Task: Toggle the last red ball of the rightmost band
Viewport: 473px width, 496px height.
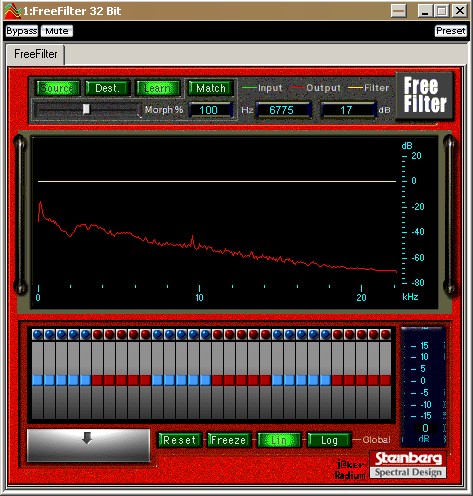Action: 385,334
